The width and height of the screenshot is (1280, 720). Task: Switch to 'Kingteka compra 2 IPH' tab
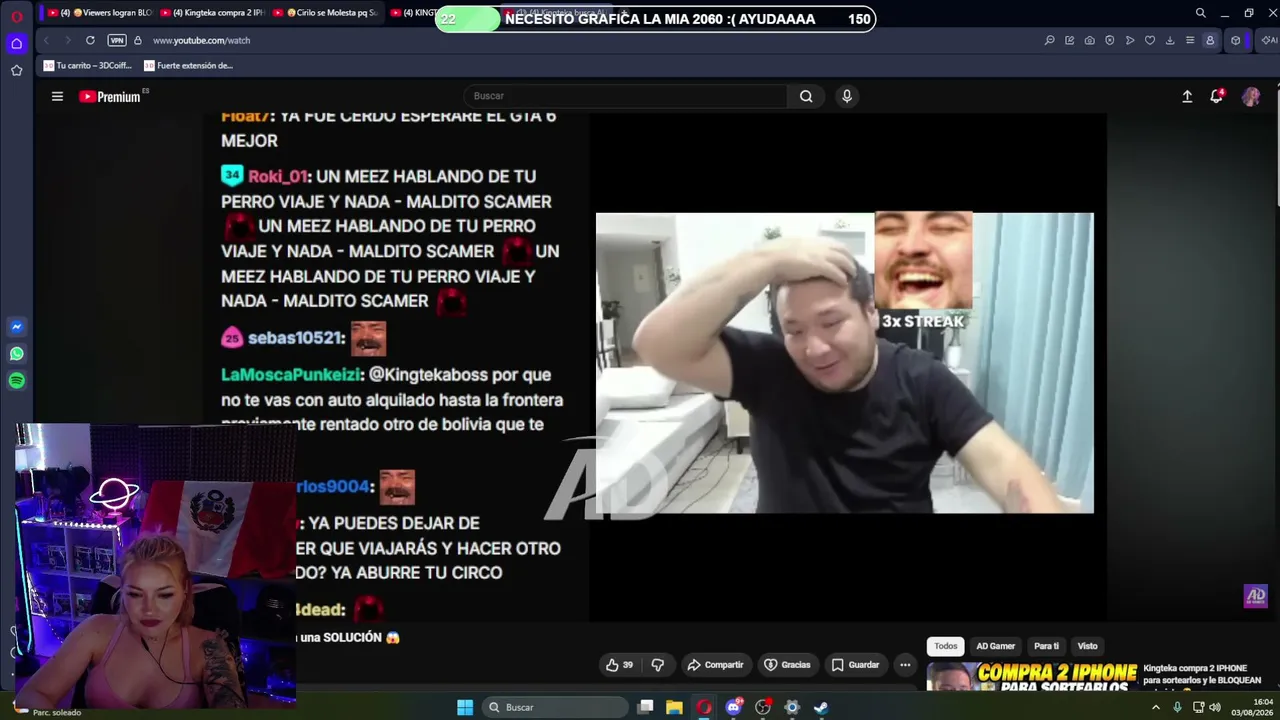point(212,13)
